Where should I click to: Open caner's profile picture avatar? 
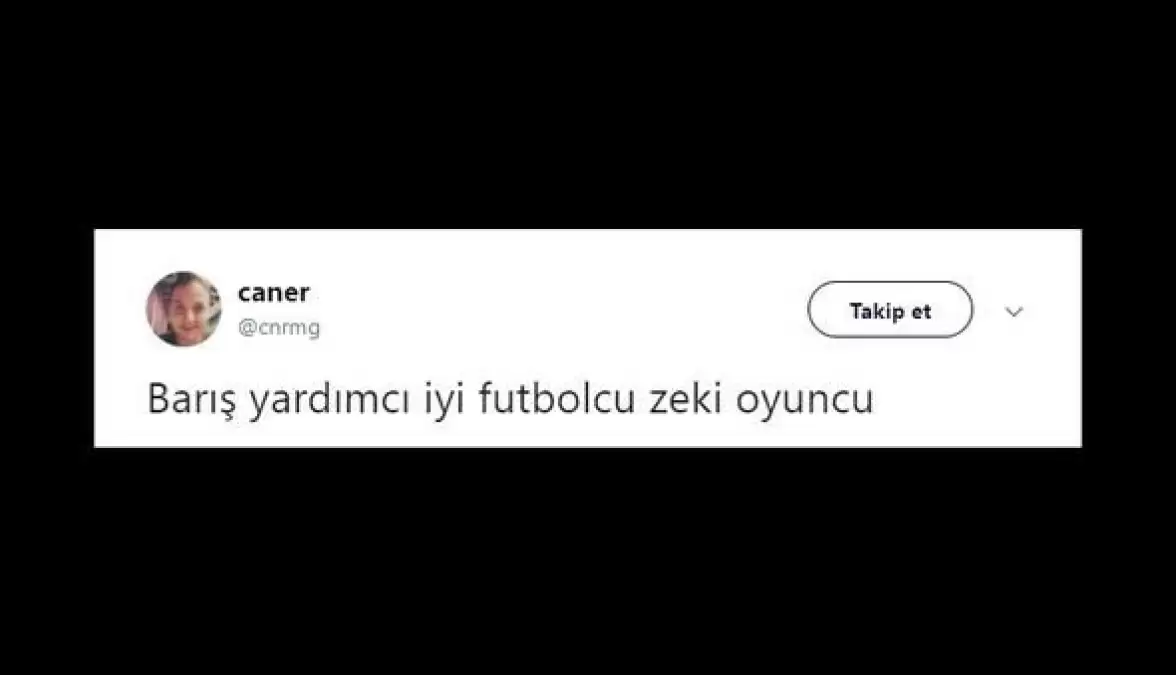[184, 309]
